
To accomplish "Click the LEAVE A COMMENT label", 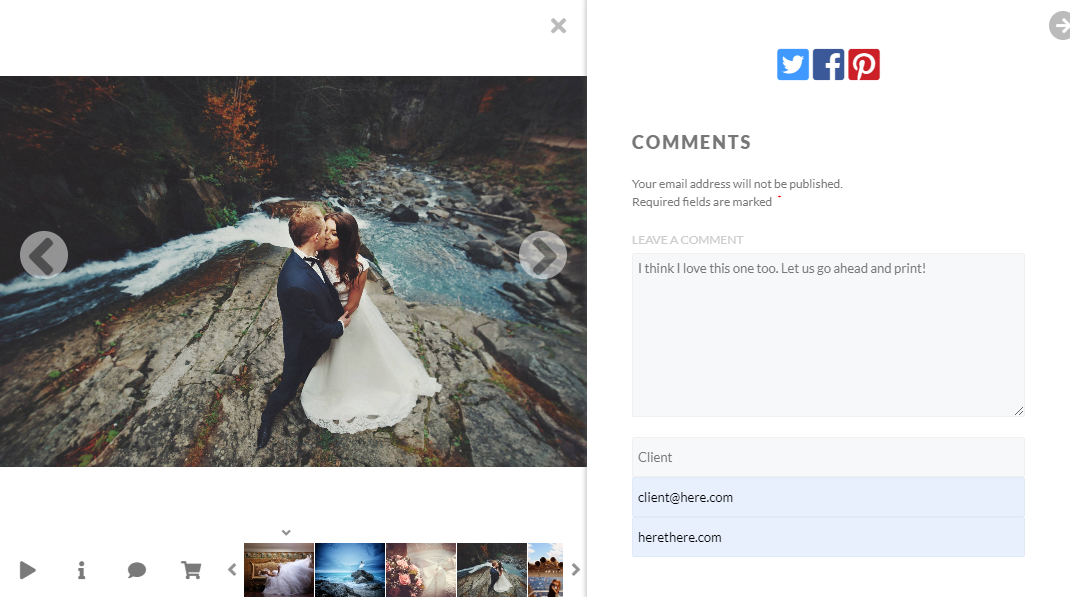I will (687, 240).
